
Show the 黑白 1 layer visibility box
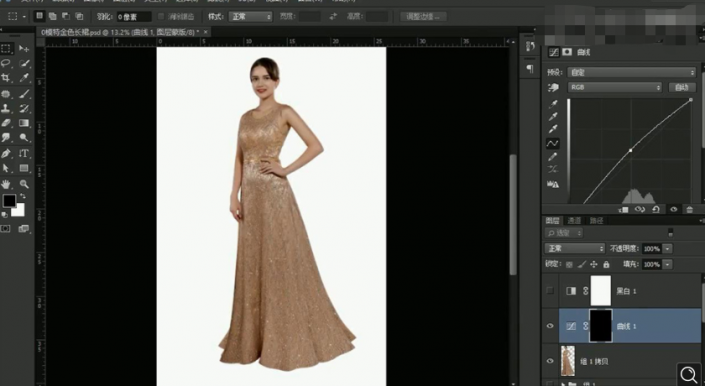coord(550,291)
